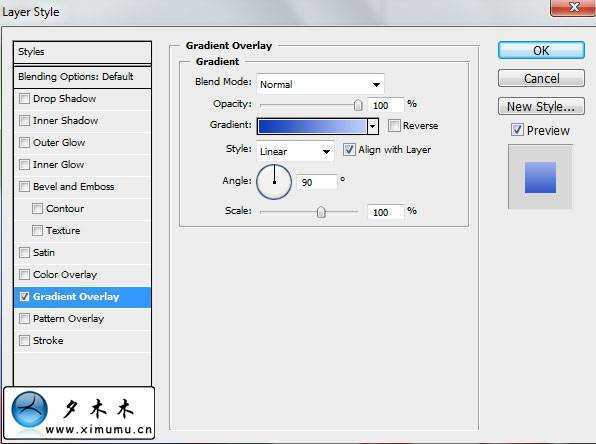The height and width of the screenshot is (444, 596).
Task: Select the Pattern Overlay label
Action: coord(68,319)
